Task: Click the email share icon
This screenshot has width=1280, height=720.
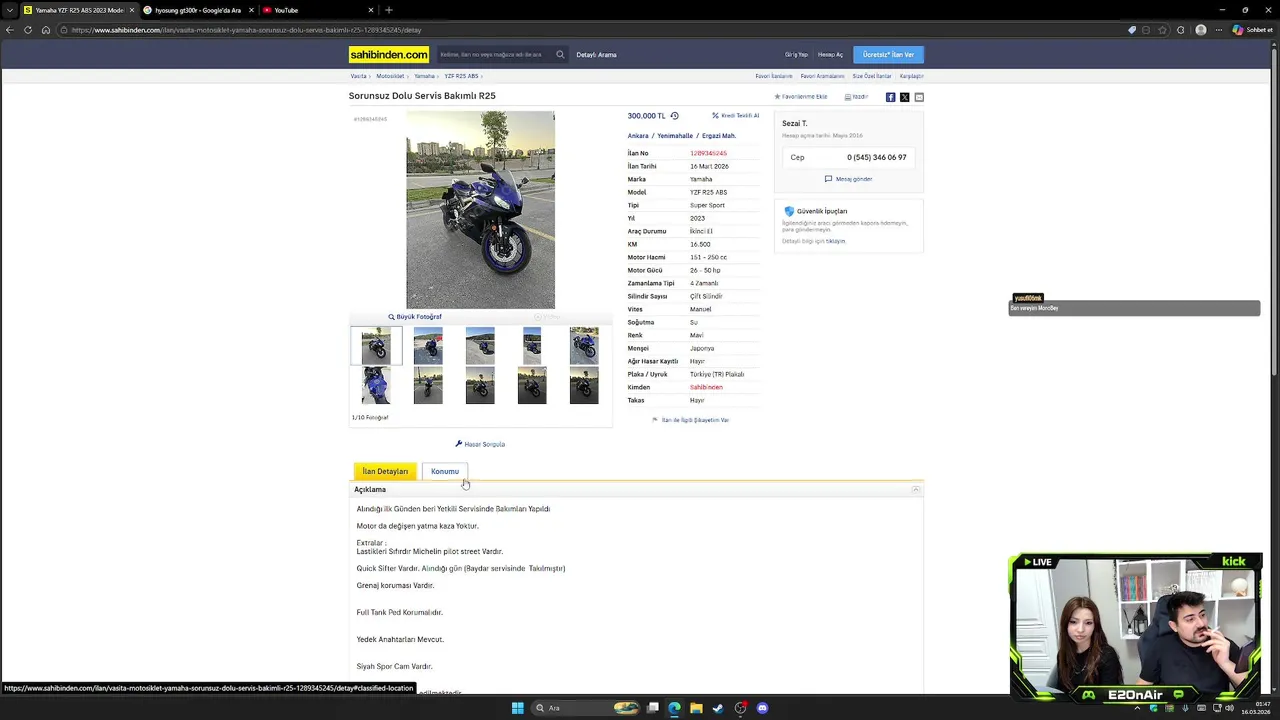Action: 919,97
